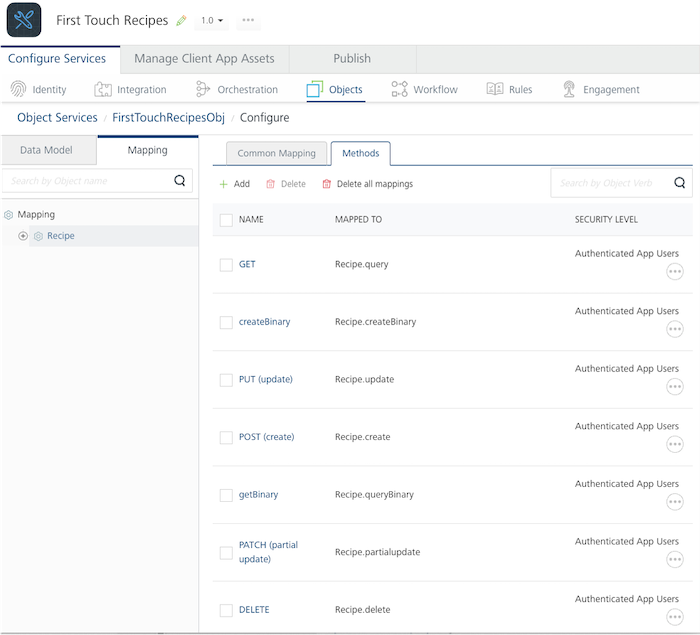Open more options for getBinary row

[x=675, y=502]
